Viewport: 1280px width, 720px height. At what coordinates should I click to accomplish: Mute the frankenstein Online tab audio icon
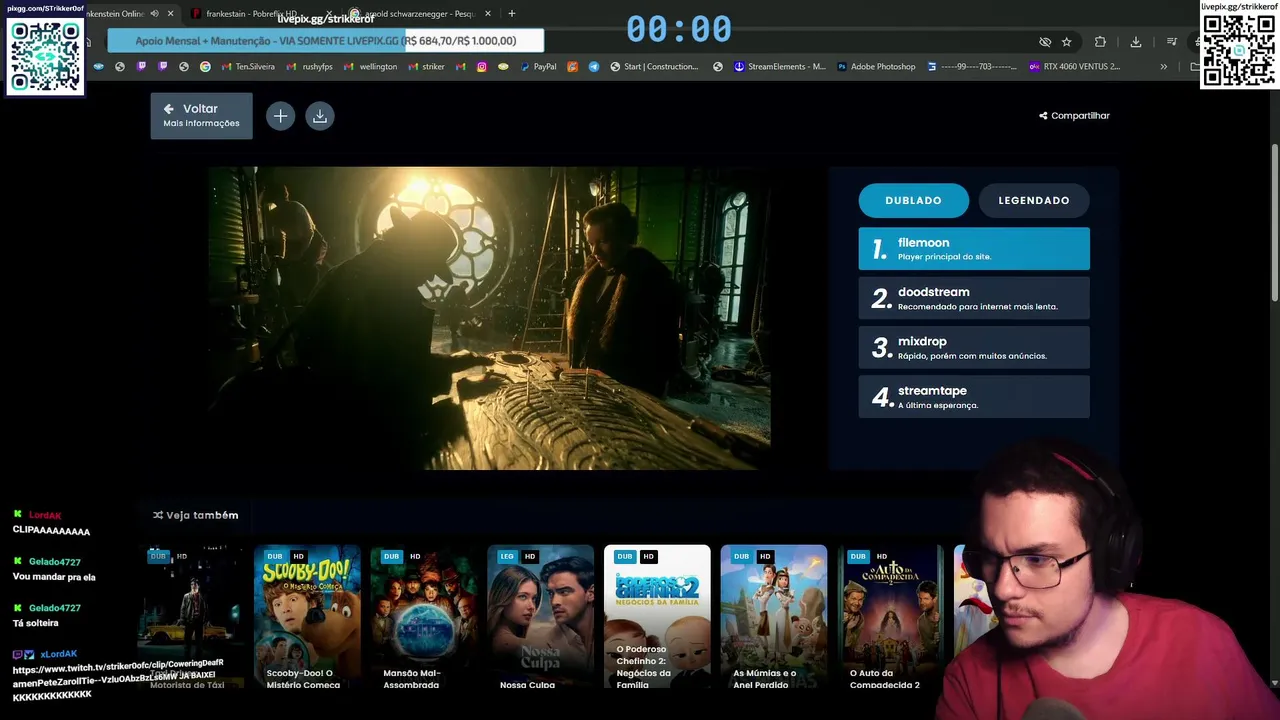[x=154, y=14]
